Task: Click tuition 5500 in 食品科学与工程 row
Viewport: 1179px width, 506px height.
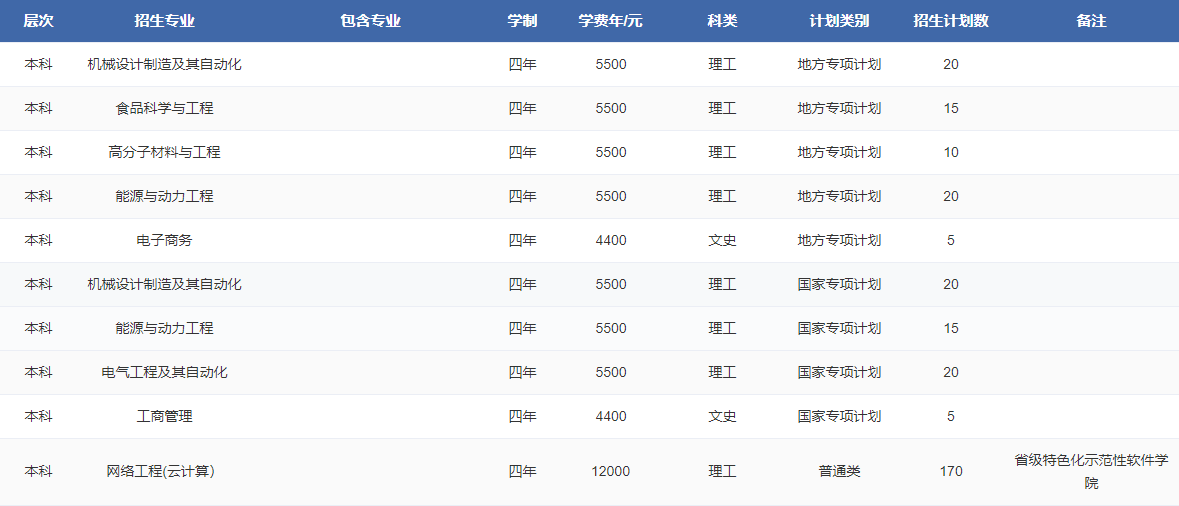Action: tap(611, 108)
